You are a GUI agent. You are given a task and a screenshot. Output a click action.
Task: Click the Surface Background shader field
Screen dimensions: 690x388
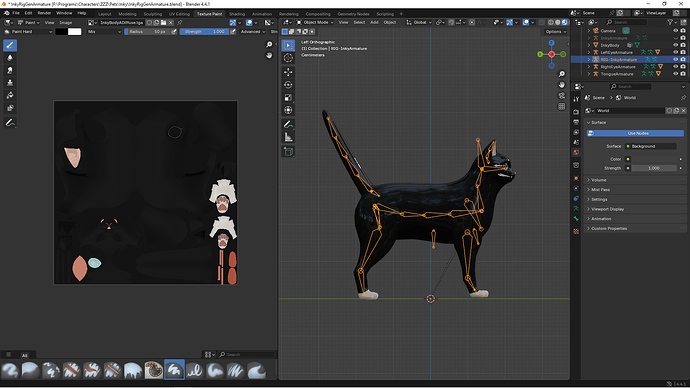tap(651, 146)
